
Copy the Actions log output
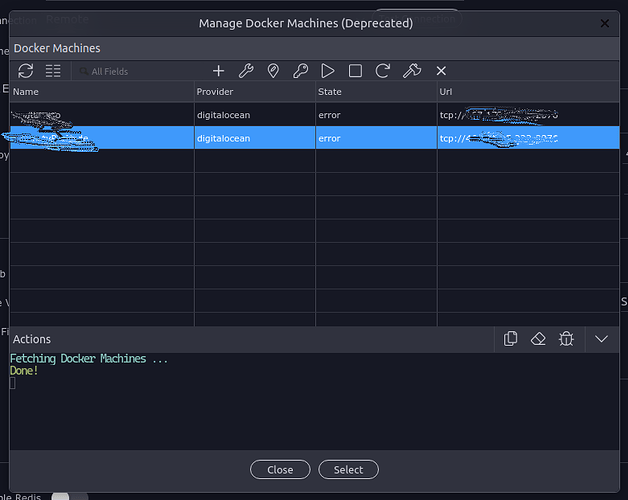tap(510, 339)
